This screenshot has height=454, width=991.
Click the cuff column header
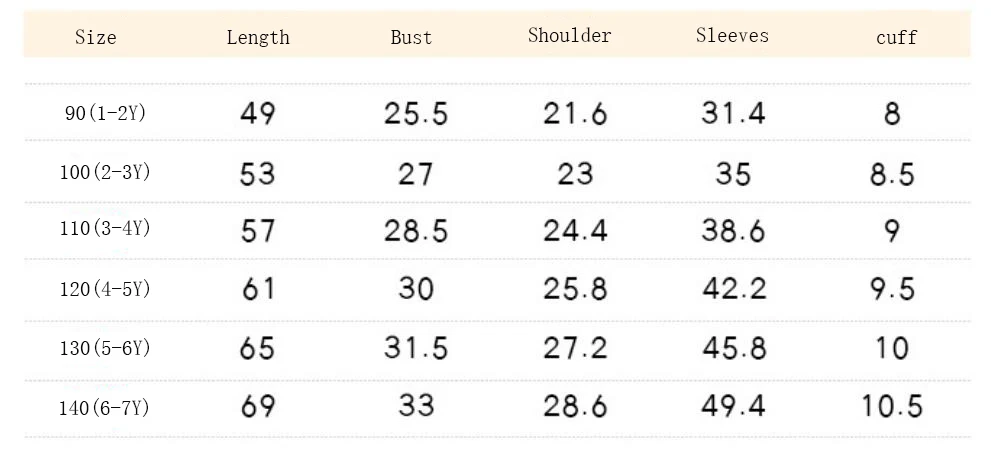pyautogui.click(x=896, y=38)
